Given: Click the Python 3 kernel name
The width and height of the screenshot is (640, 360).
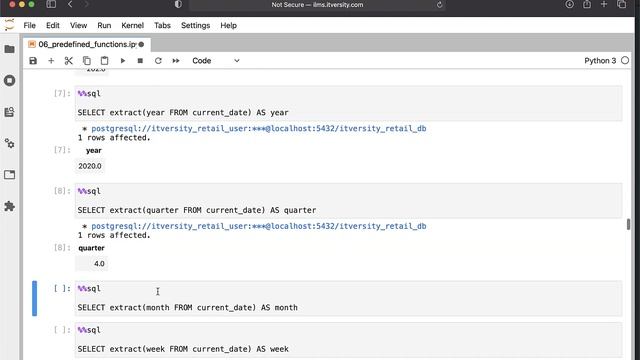Looking at the screenshot, I should tap(600, 61).
